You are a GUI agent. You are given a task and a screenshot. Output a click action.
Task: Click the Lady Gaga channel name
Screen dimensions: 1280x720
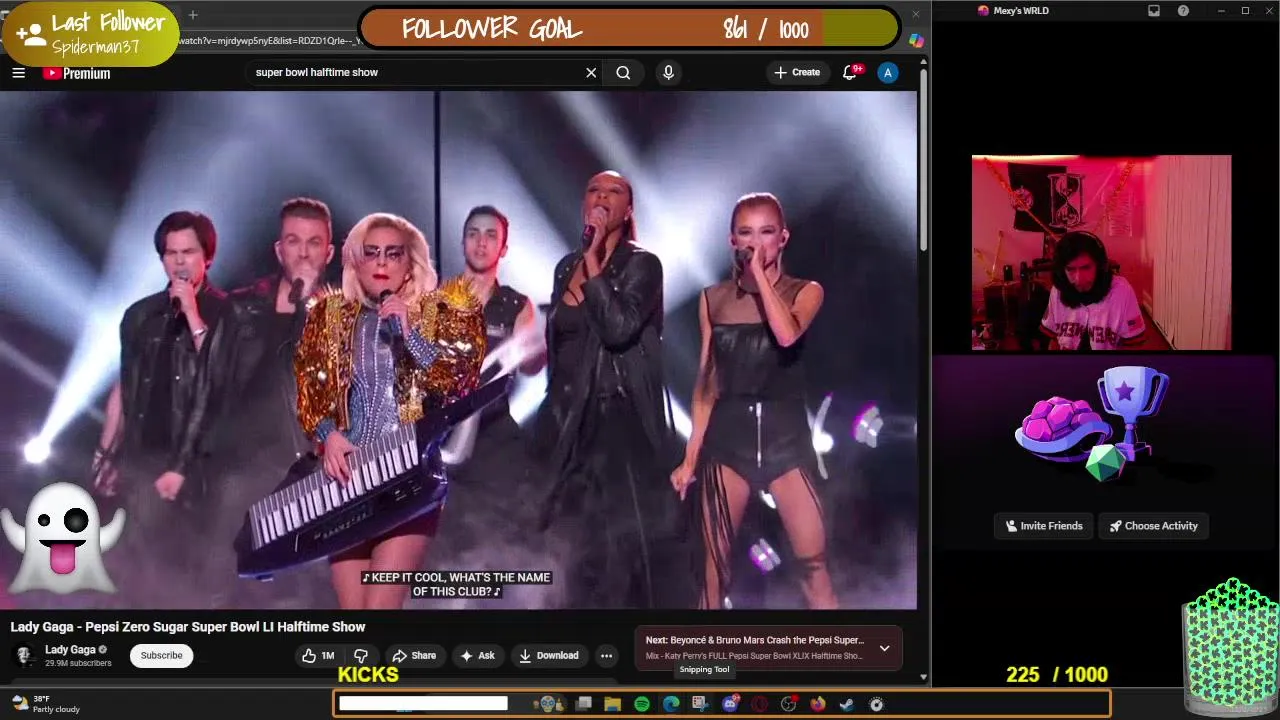[x=70, y=650]
